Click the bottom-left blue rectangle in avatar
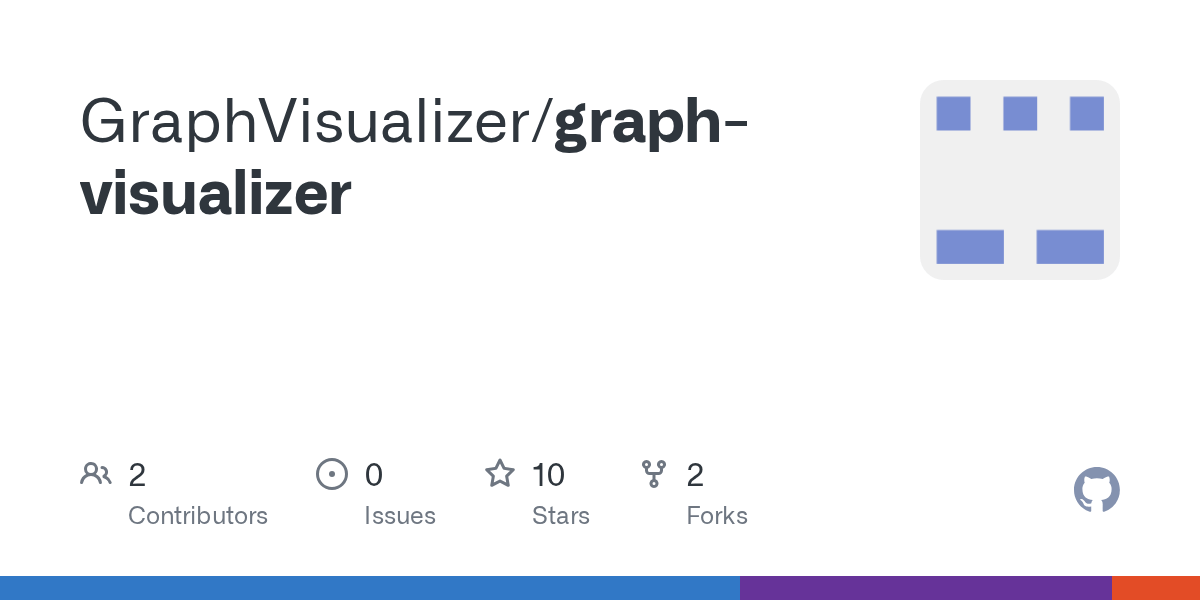The image size is (1200, 600). pyautogui.click(x=970, y=247)
